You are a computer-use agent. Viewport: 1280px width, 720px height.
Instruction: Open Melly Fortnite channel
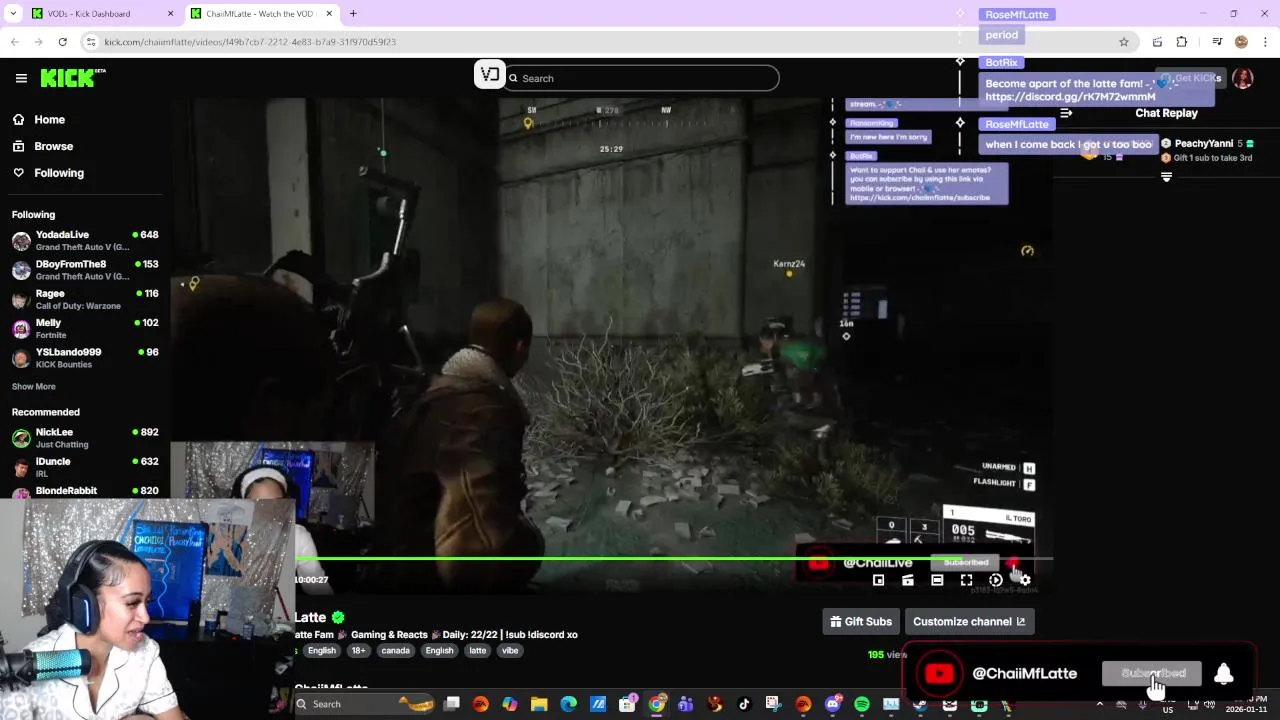click(85, 328)
